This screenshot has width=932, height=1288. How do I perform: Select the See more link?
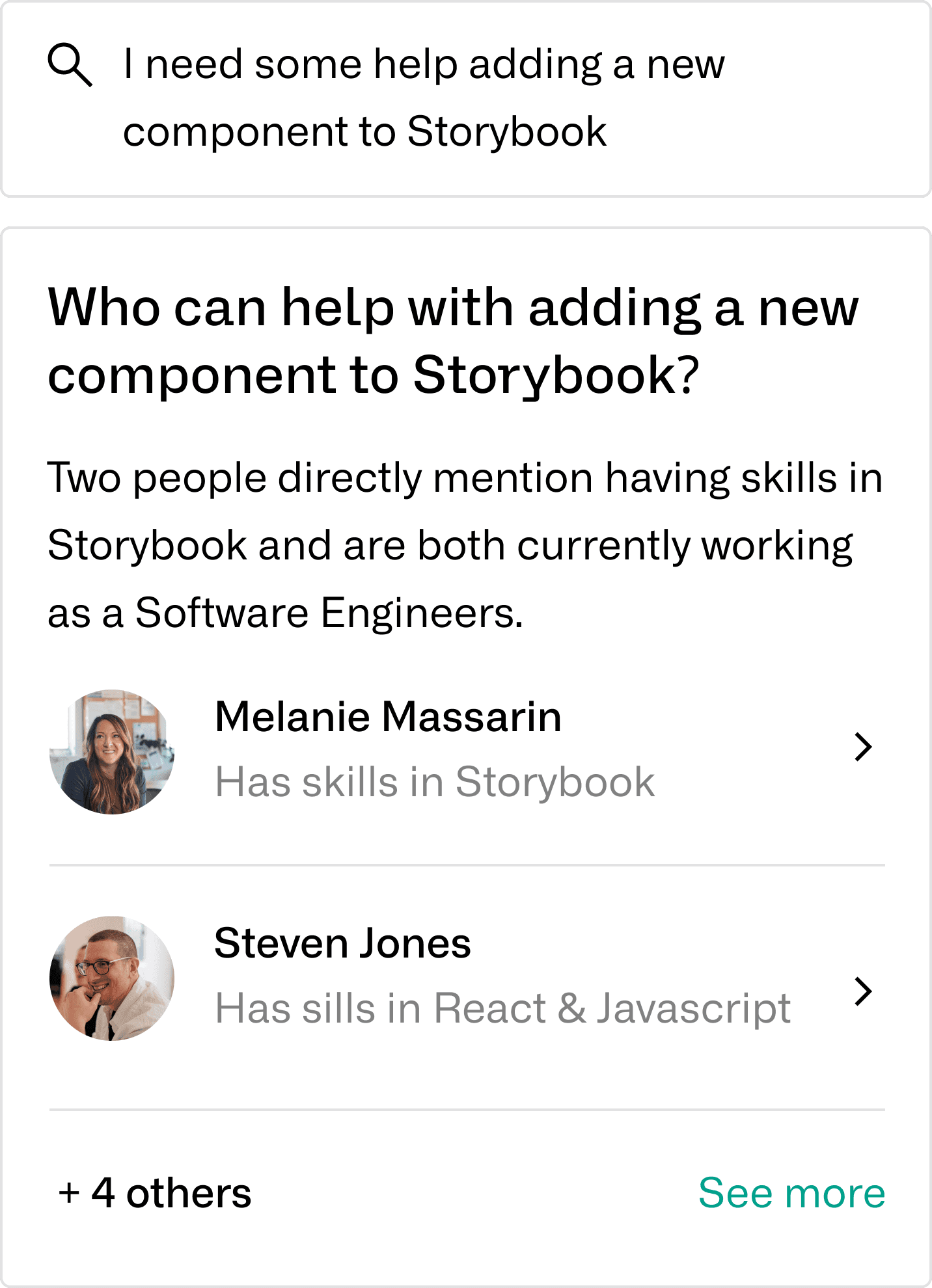tap(791, 1193)
